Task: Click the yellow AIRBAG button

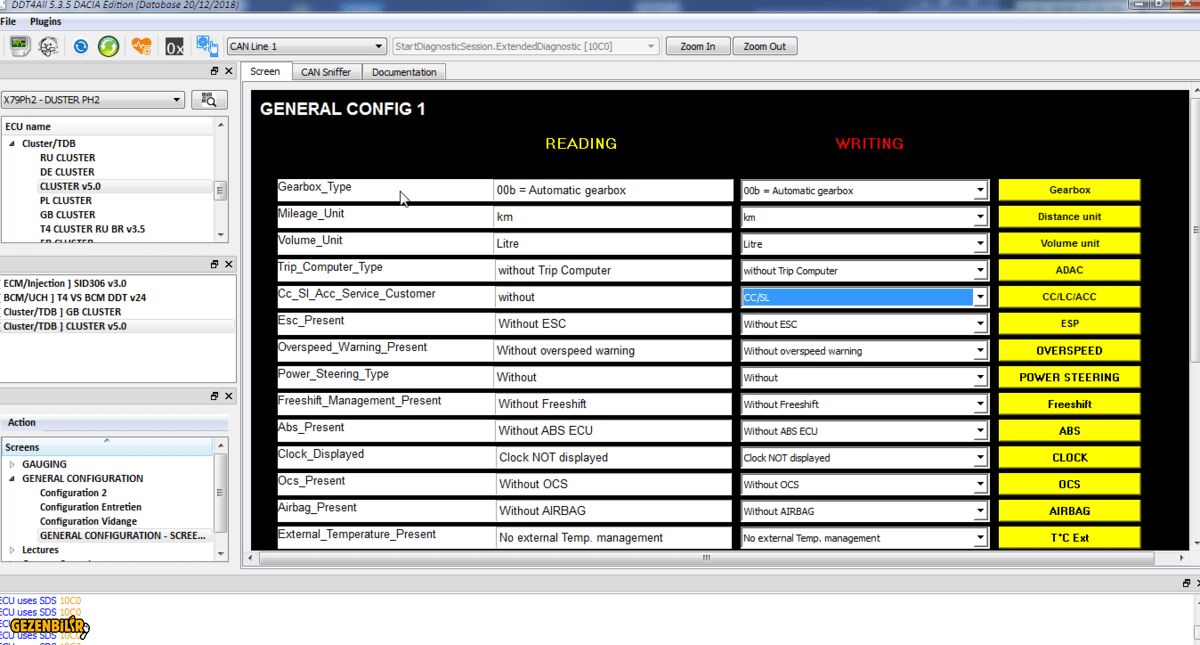Action: 1069,511
